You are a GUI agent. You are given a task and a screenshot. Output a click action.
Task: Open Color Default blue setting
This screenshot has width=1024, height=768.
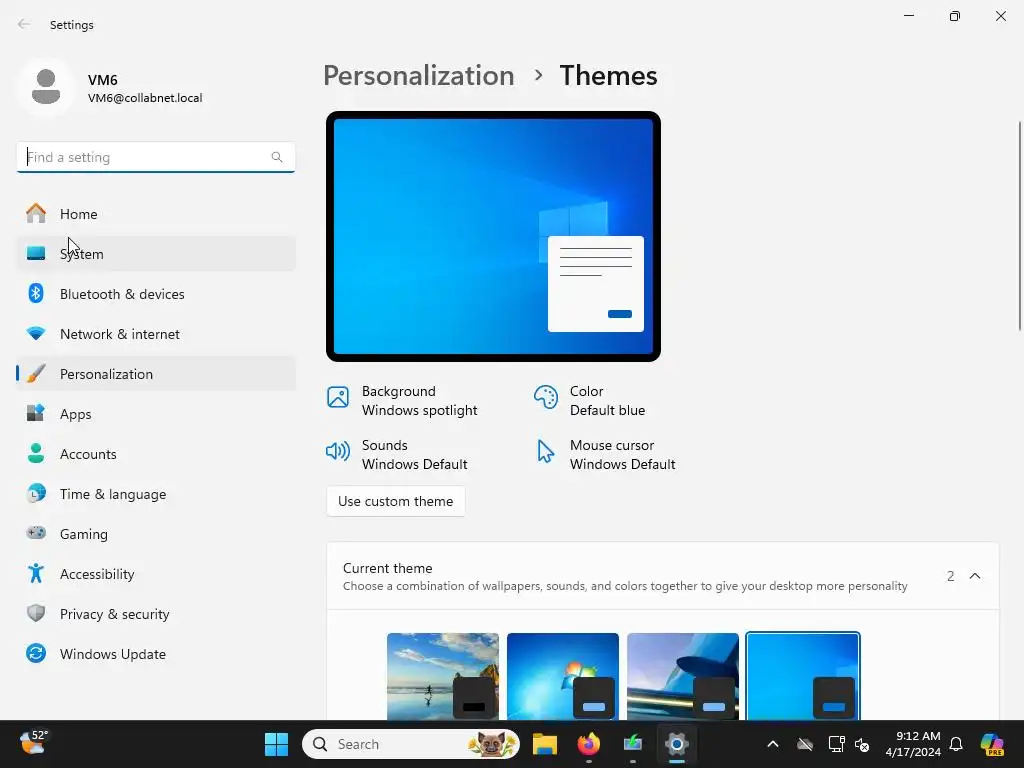pos(590,400)
